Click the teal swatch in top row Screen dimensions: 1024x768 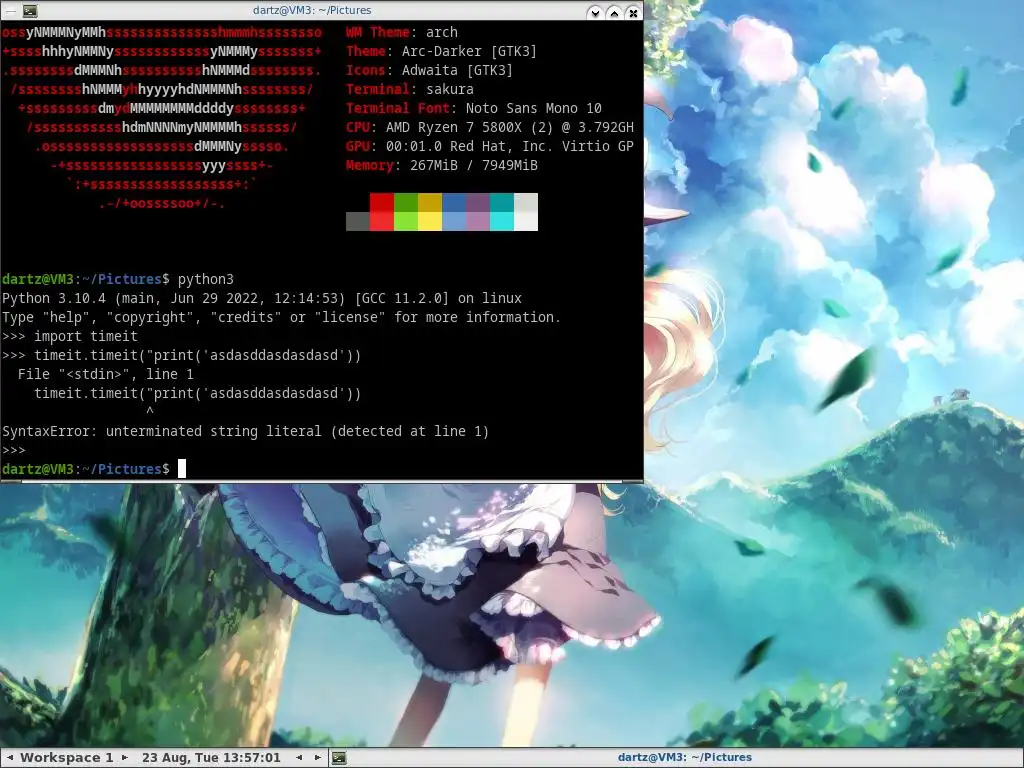502,202
